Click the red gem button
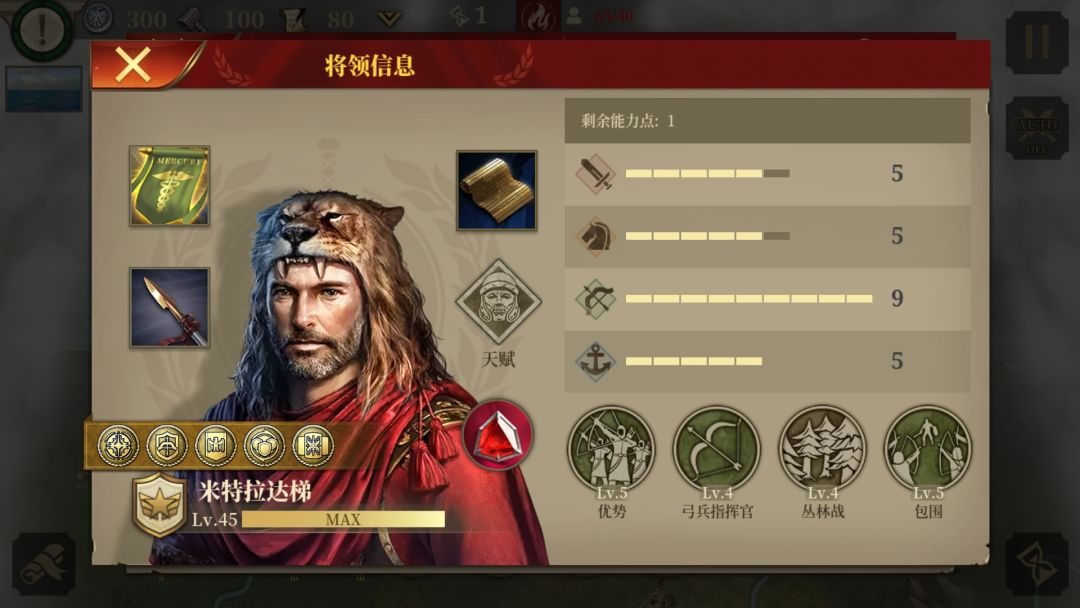This screenshot has height=608, width=1080. [497, 436]
